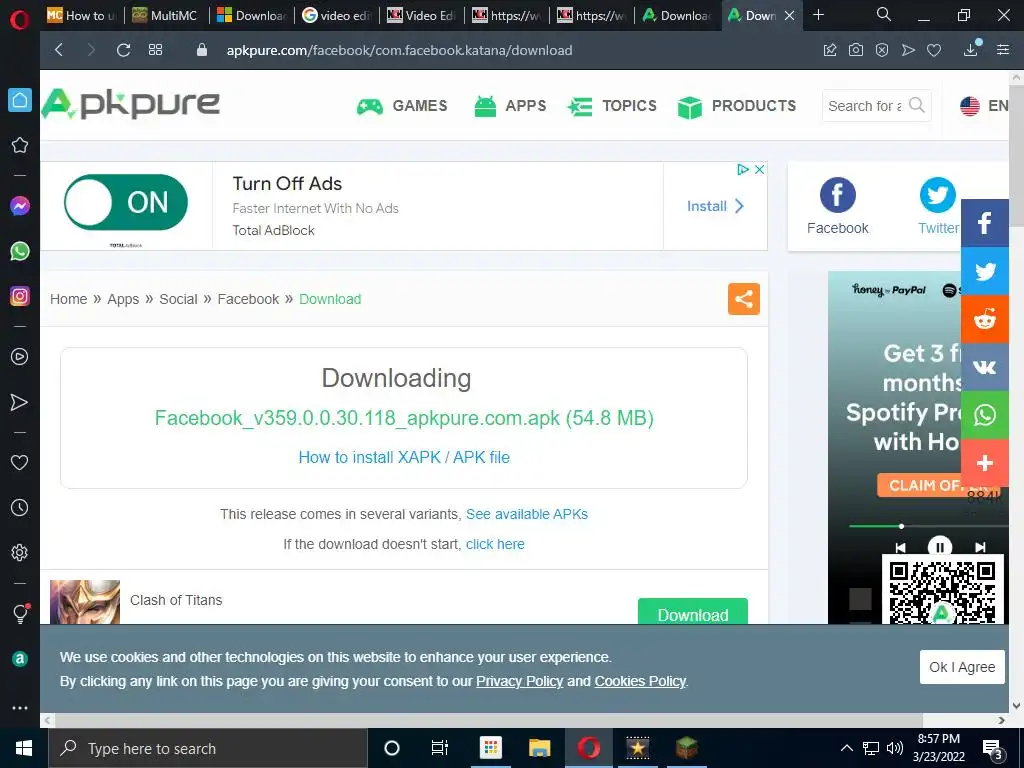Take page snapshot with camera icon

(x=856, y=50)
